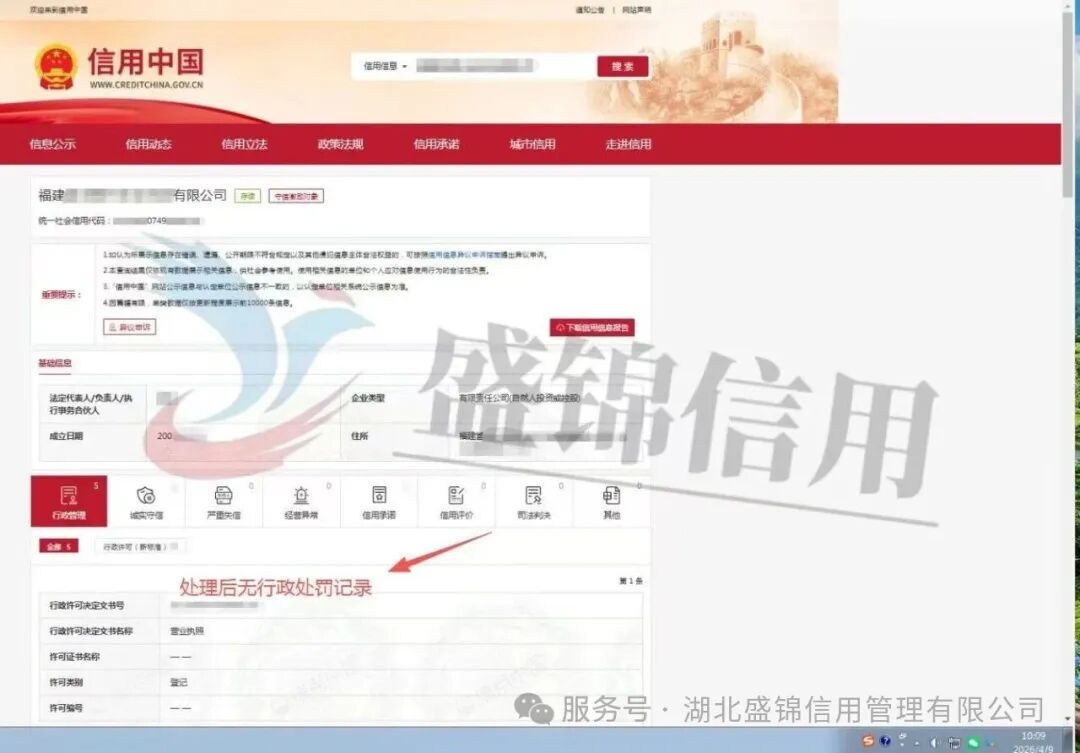1080x753 pixels.
Task: Select the 信用承诺 certificate icon tab
Action: 379,502
